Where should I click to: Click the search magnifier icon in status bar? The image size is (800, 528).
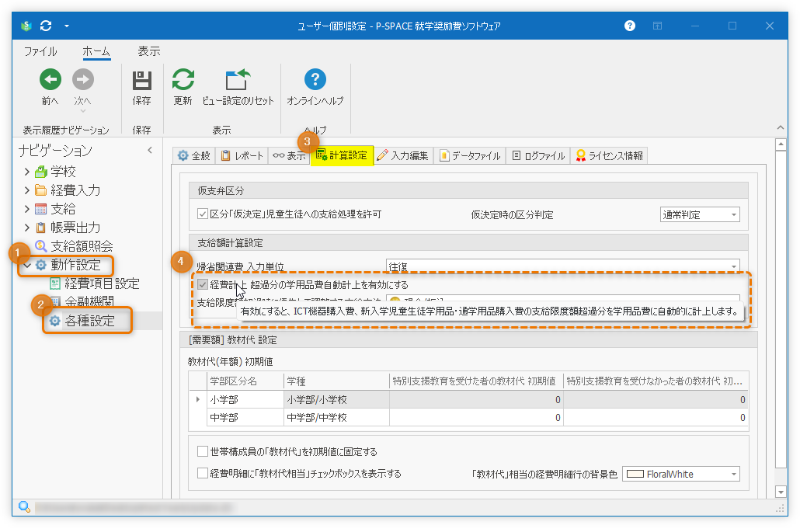pos(24,507)
